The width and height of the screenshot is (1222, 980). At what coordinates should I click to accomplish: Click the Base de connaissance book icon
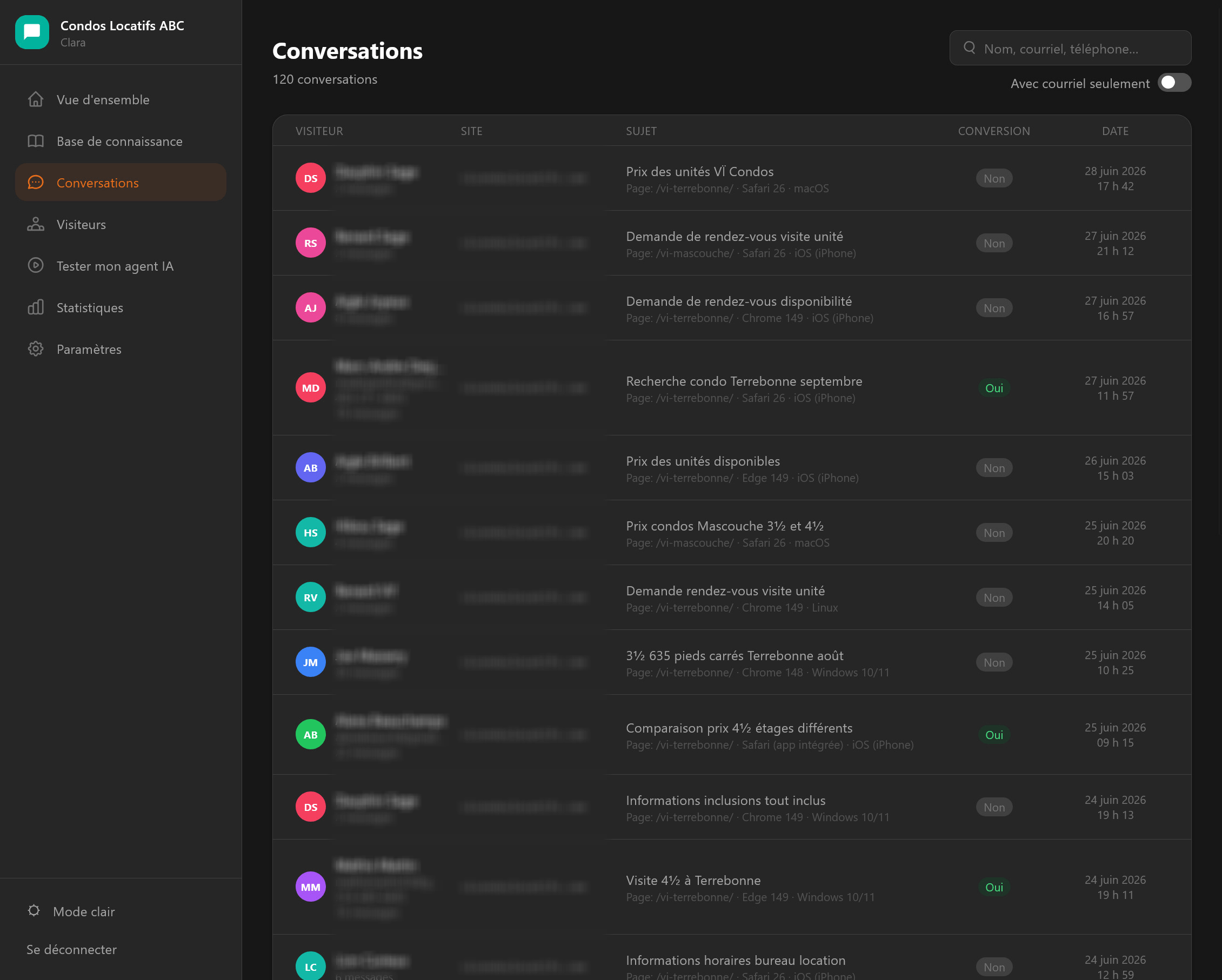point(36,141)
